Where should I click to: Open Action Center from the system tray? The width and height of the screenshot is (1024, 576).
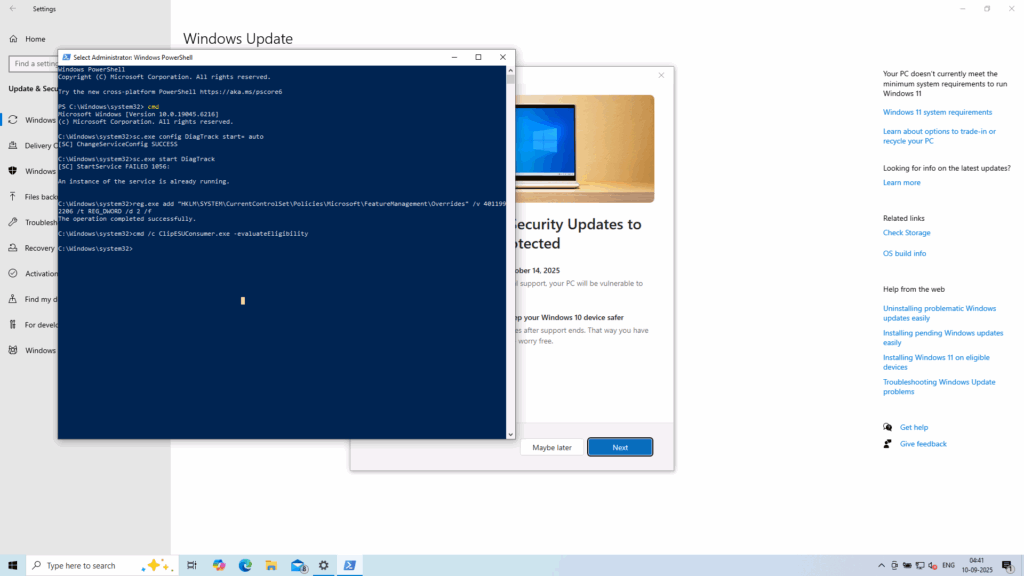click(x=1007, y=565)
